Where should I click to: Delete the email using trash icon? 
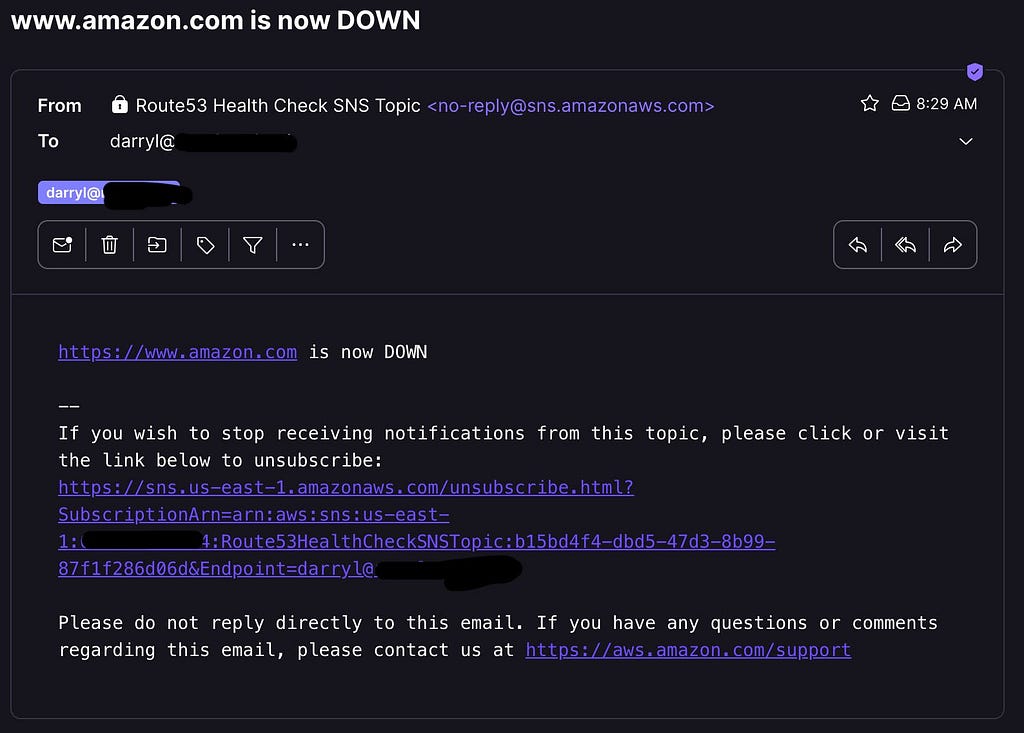click(110, 245)
